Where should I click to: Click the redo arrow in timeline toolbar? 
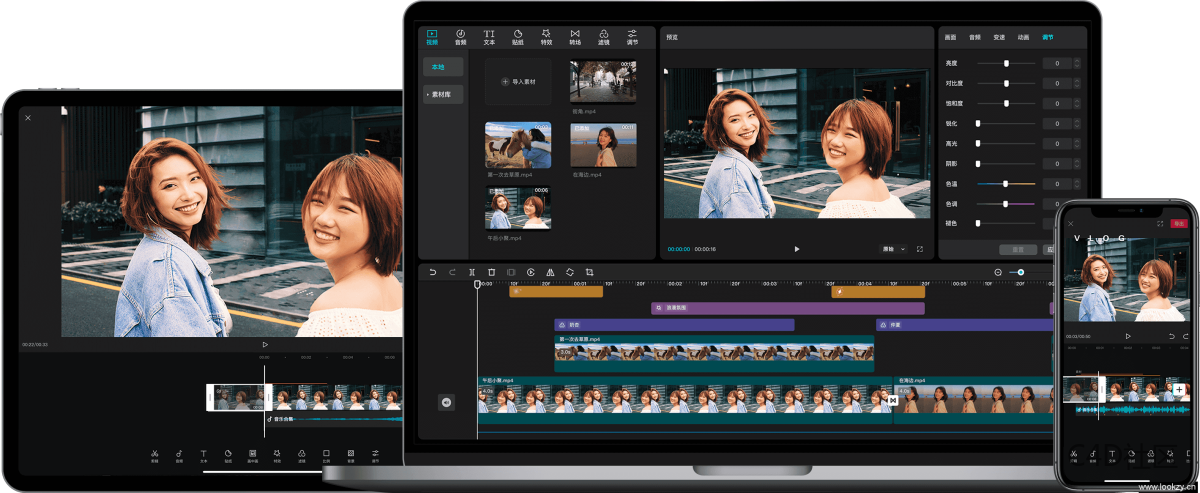[x=452, y=272]
